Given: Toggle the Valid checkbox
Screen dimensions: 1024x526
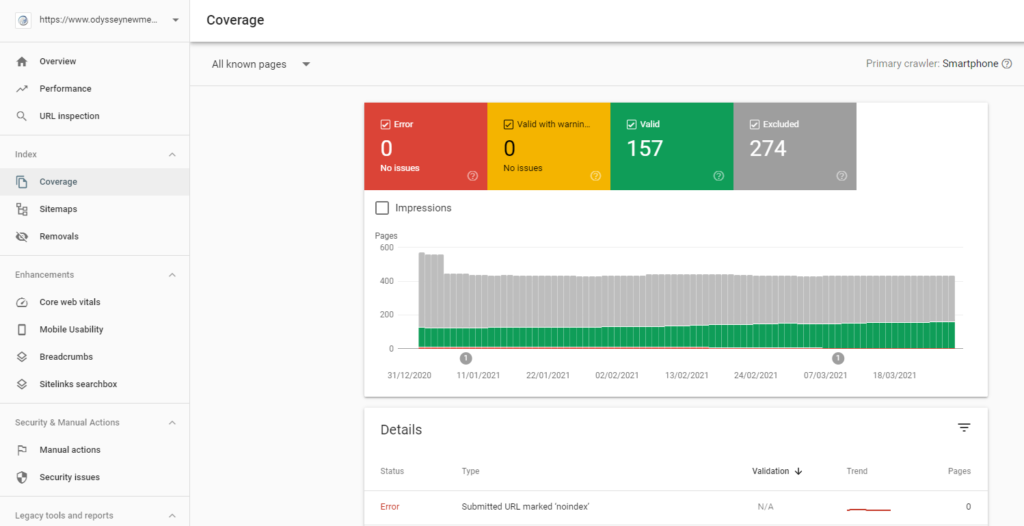Looking at the screenshot, I should [x=631, y=124].
